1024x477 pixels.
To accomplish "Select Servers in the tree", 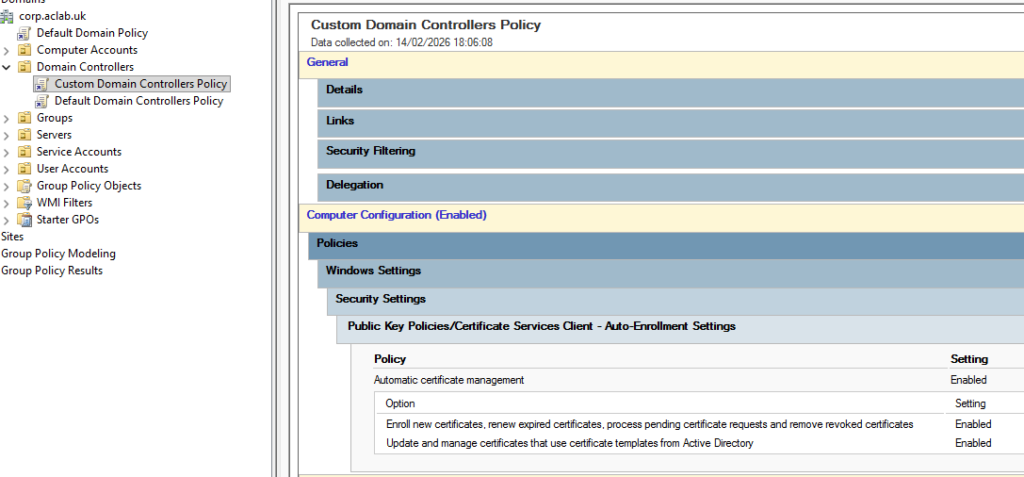I will click(54, 135).
